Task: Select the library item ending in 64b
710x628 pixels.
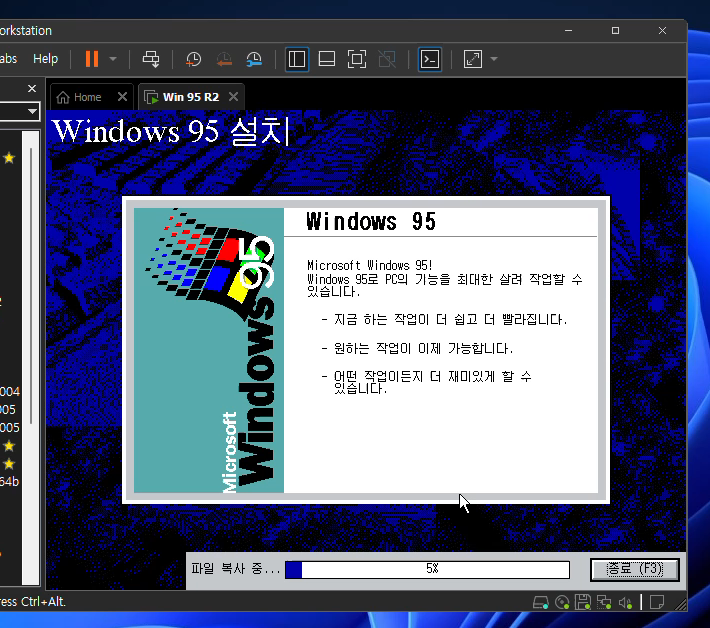Action: click(10, 482)
